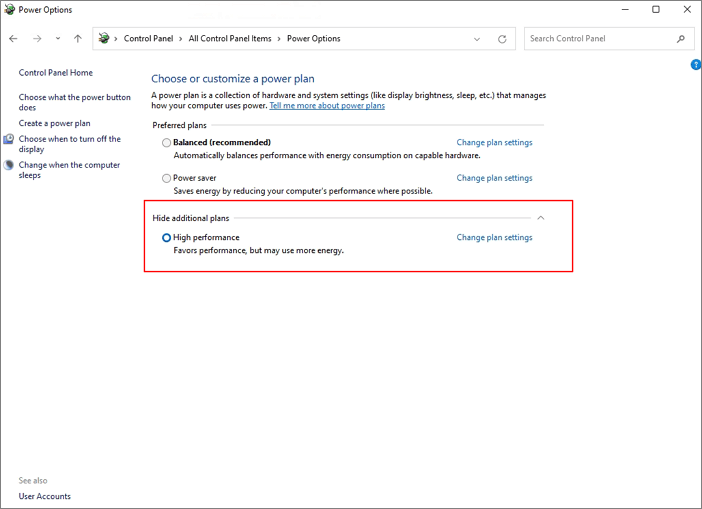This screenshot has width=702, height=509.
Task: Navigate to Control Panel breadcrumb
Action: tap(148, 39)
